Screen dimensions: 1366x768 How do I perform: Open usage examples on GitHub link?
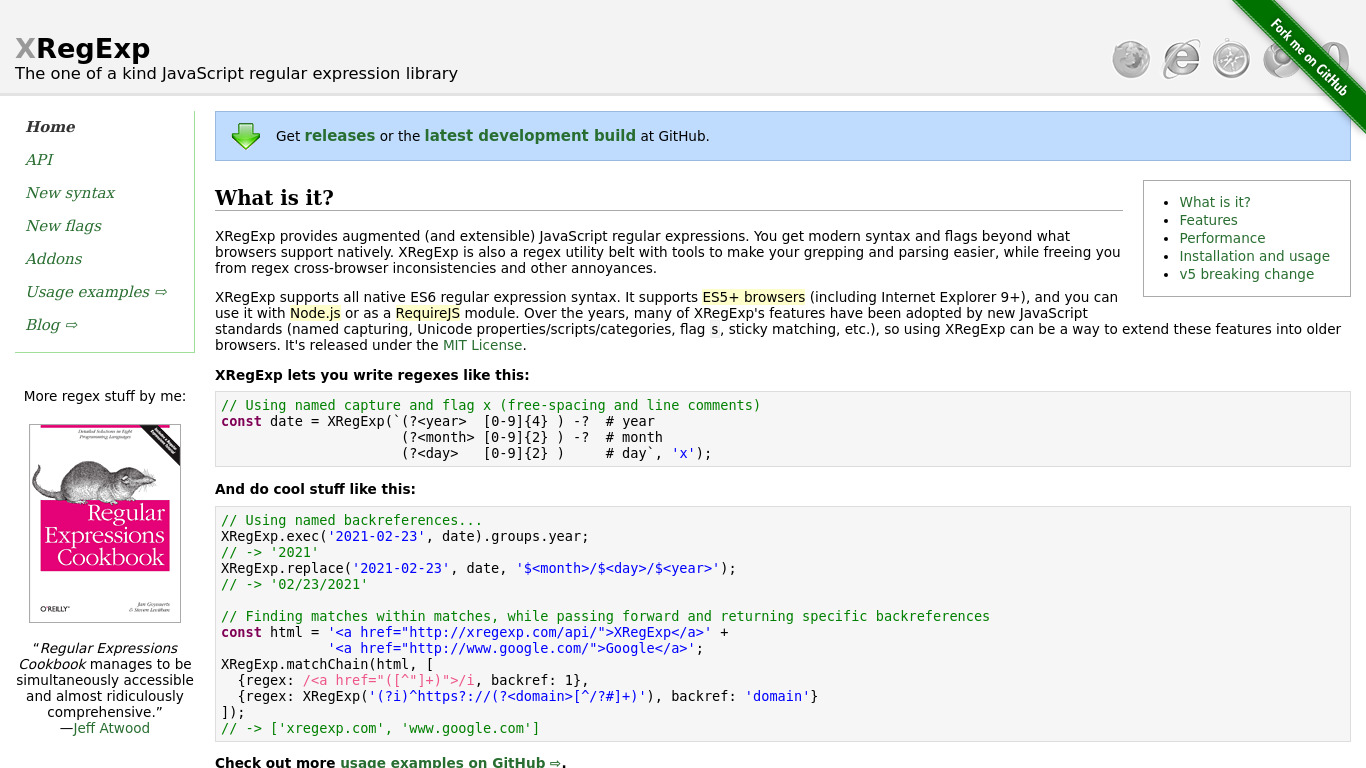[x=451, y=763]
